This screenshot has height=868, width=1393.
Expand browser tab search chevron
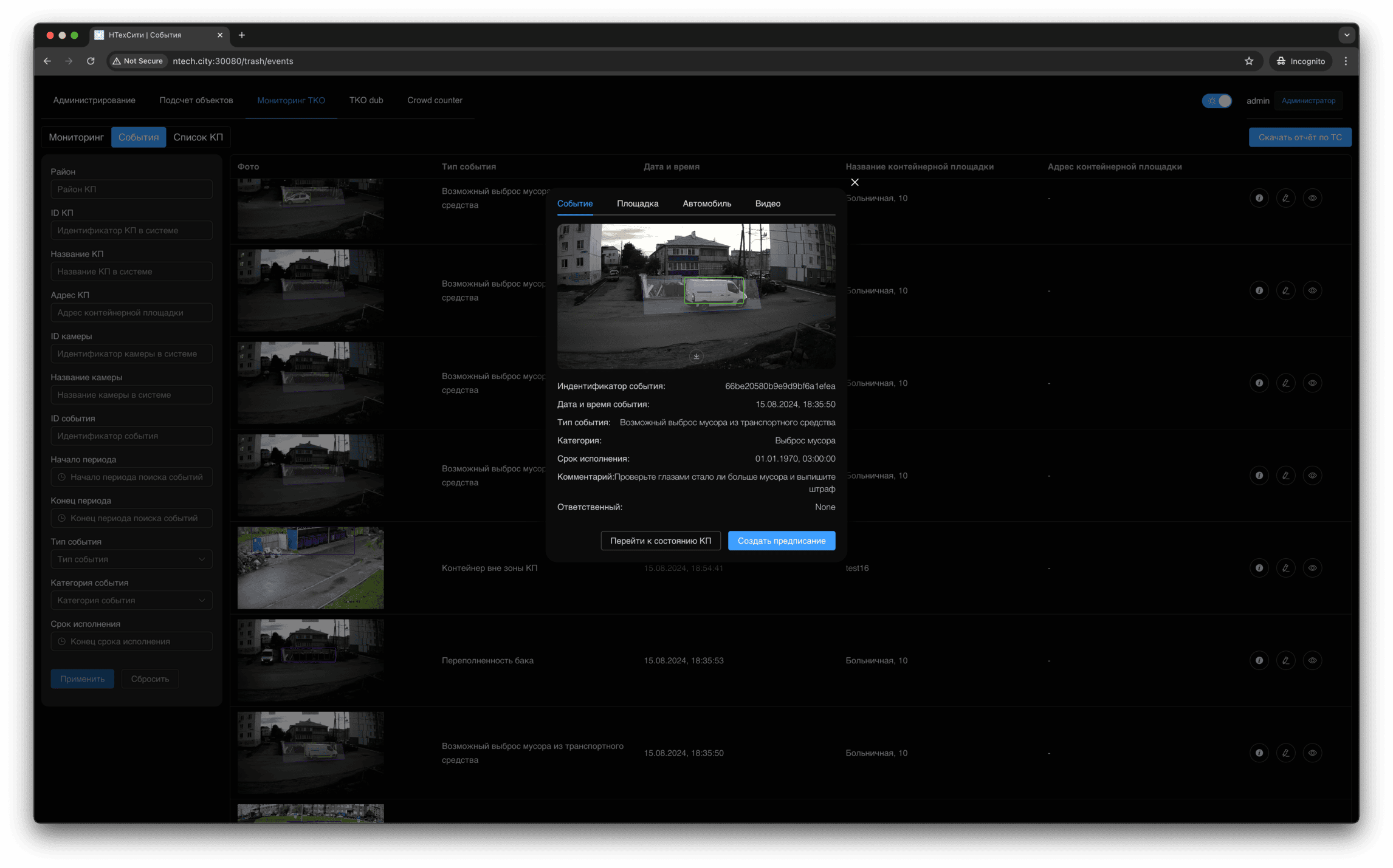tap(1346, 35)
